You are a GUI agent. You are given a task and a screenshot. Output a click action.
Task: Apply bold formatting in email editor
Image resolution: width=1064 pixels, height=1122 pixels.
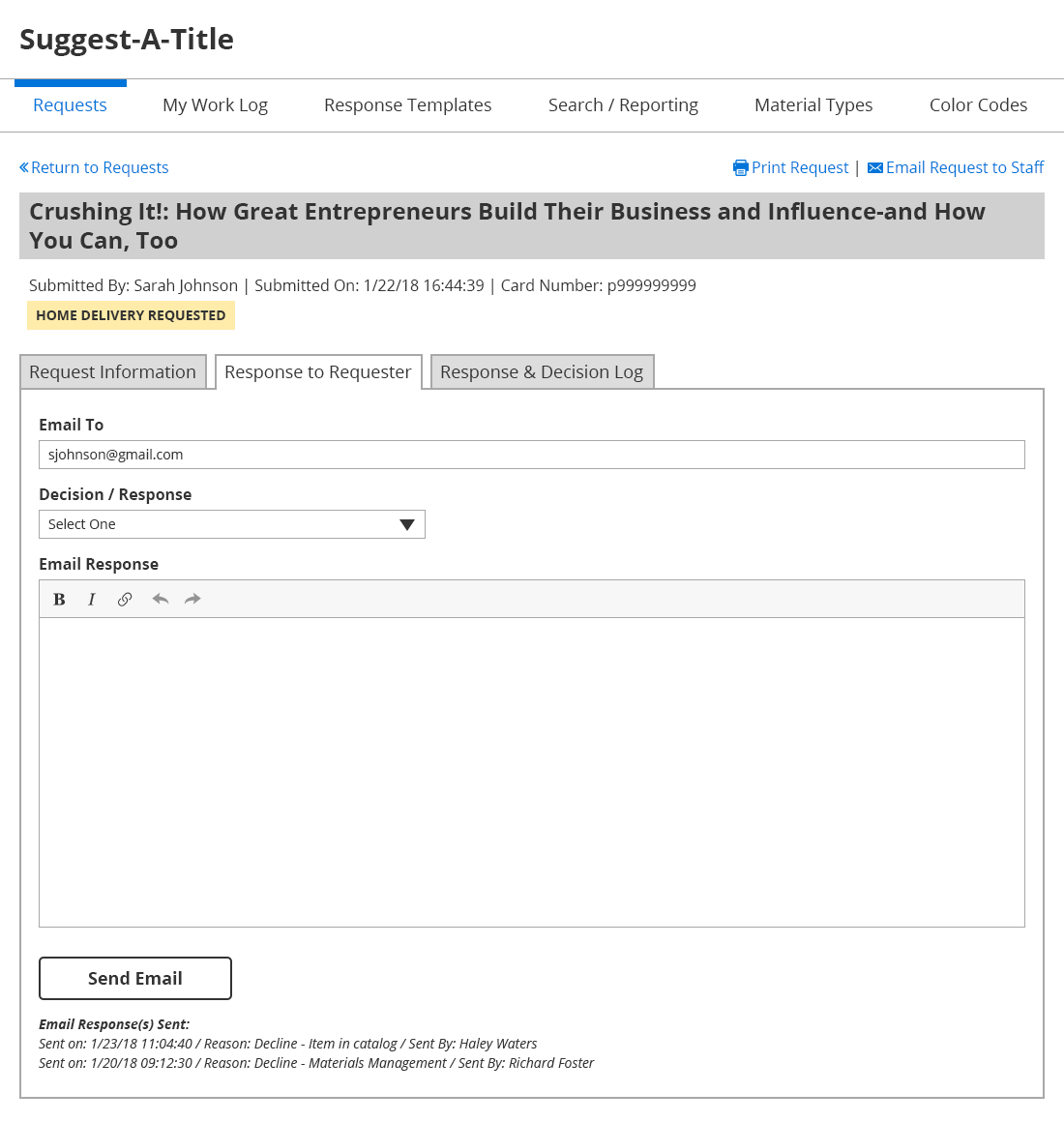coord(59,600)
